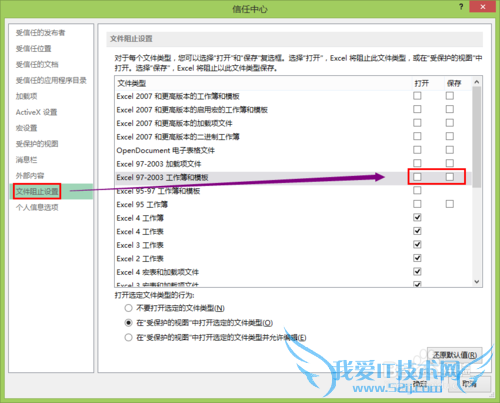Screen dimensions: 500x403
Task: Select the OpenDocument 电子表格文件 row text
Action: [166, 150]
